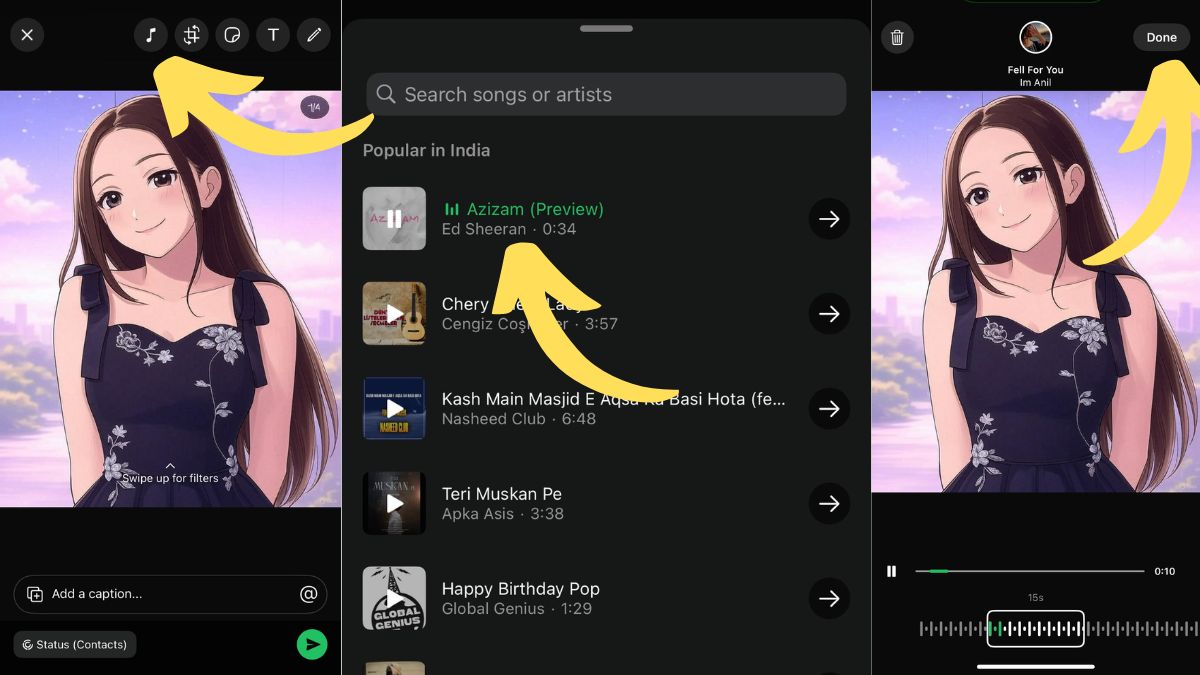The height and width of the screenshot is (675, 1200).
Task: Click the Search songs or artists field
Action: pos(606,95)
